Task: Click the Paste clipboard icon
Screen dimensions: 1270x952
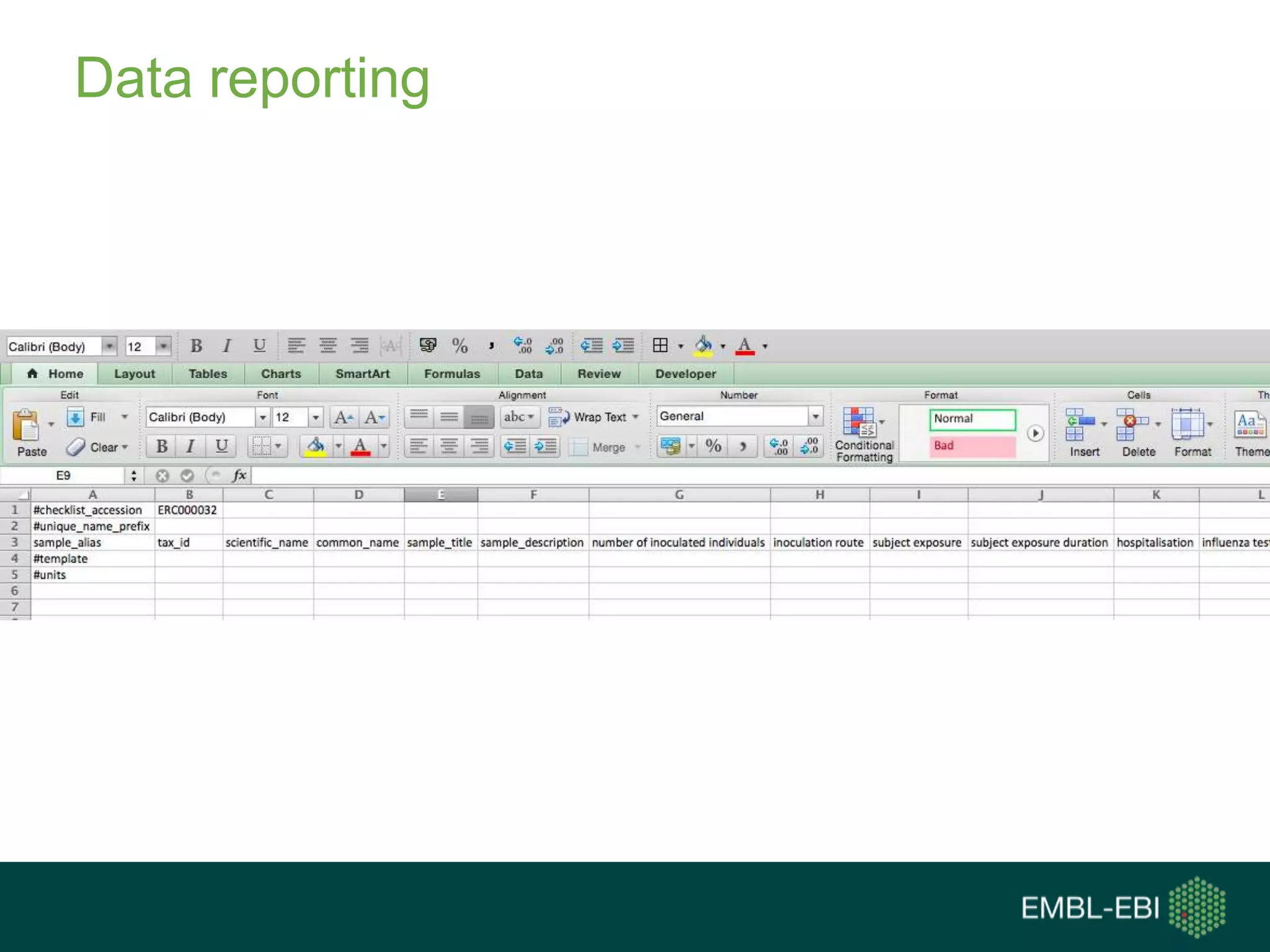Action: click(x=26, y=425)
